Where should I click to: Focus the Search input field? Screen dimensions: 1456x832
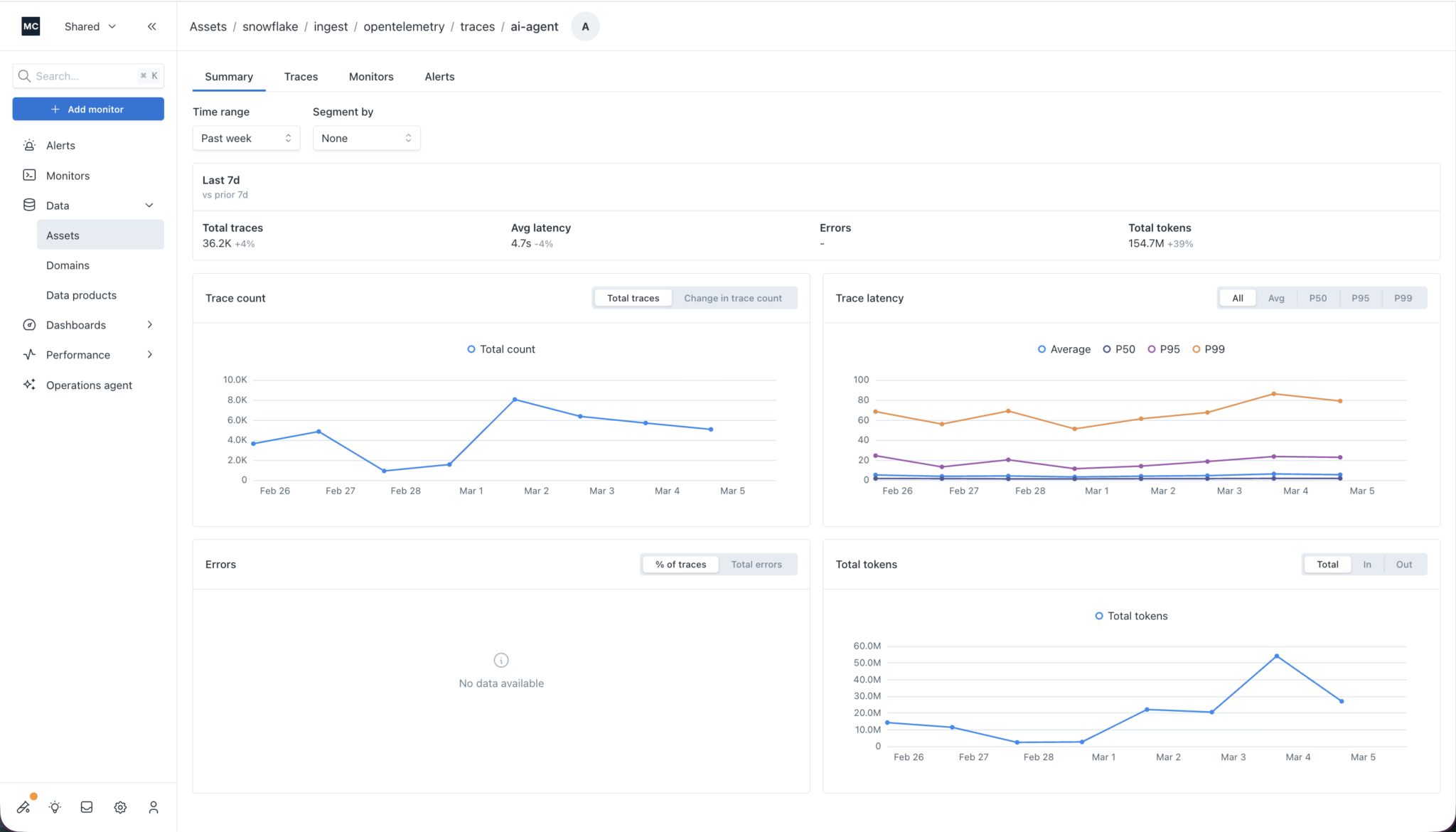pos(88,76)
